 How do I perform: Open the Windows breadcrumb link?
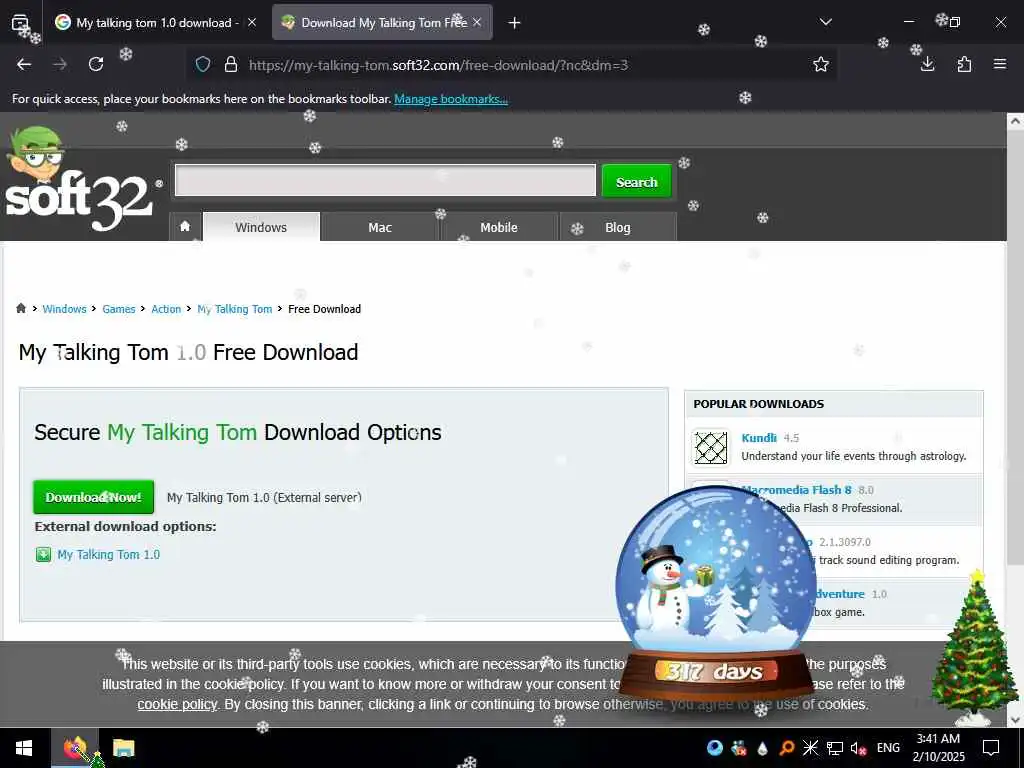coord(65,309)
